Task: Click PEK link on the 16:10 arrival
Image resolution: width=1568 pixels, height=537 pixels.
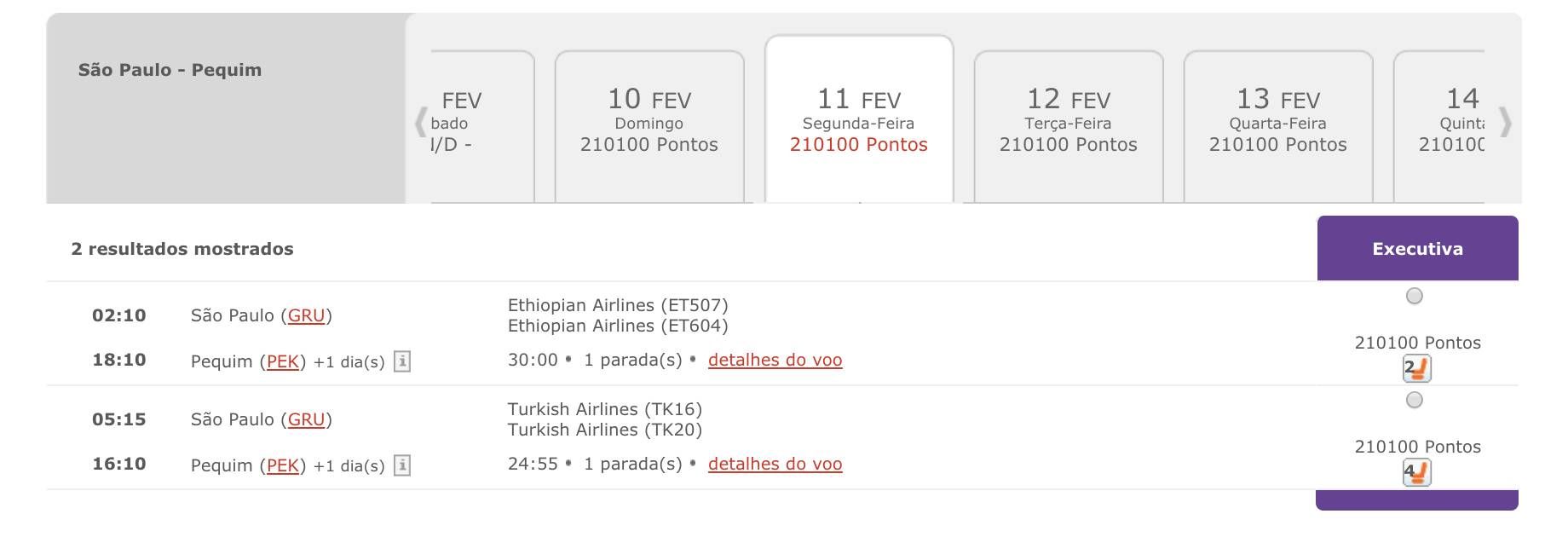Action: 283,466
